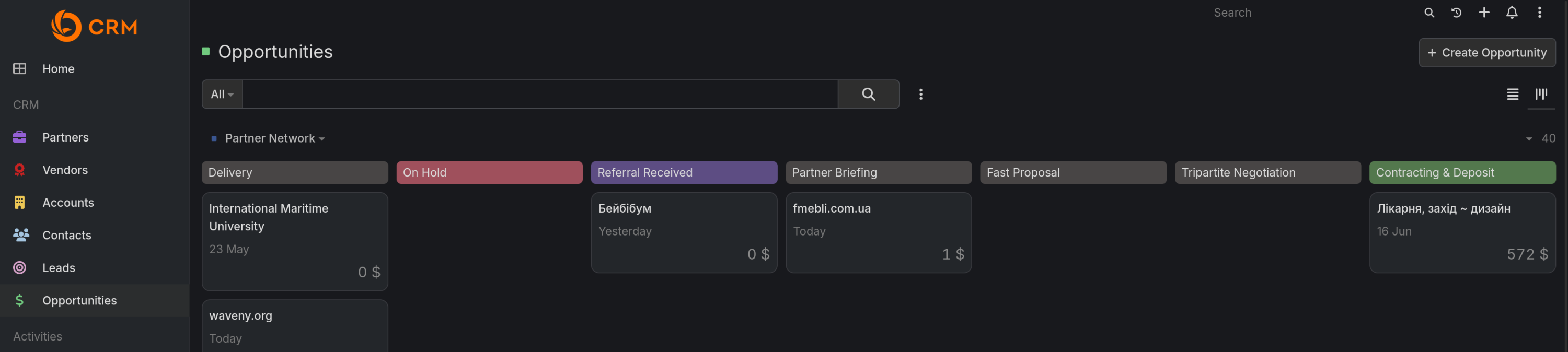Image resolution: width=1568 pixels, height=352 pixels.
Task: Click the global search magnifier icon
Action: tap(1428, 13)
